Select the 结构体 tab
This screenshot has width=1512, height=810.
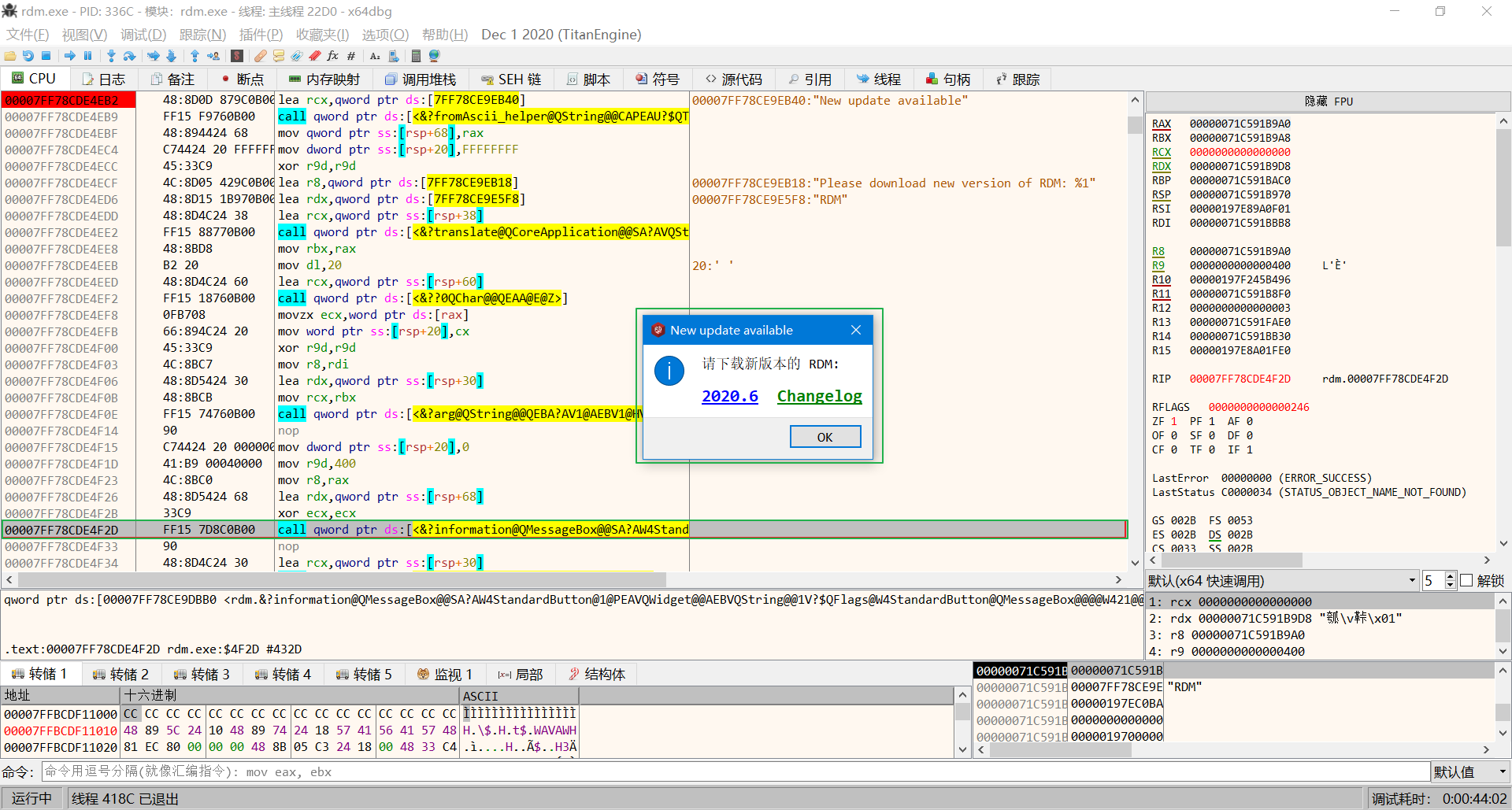(597, 675)
